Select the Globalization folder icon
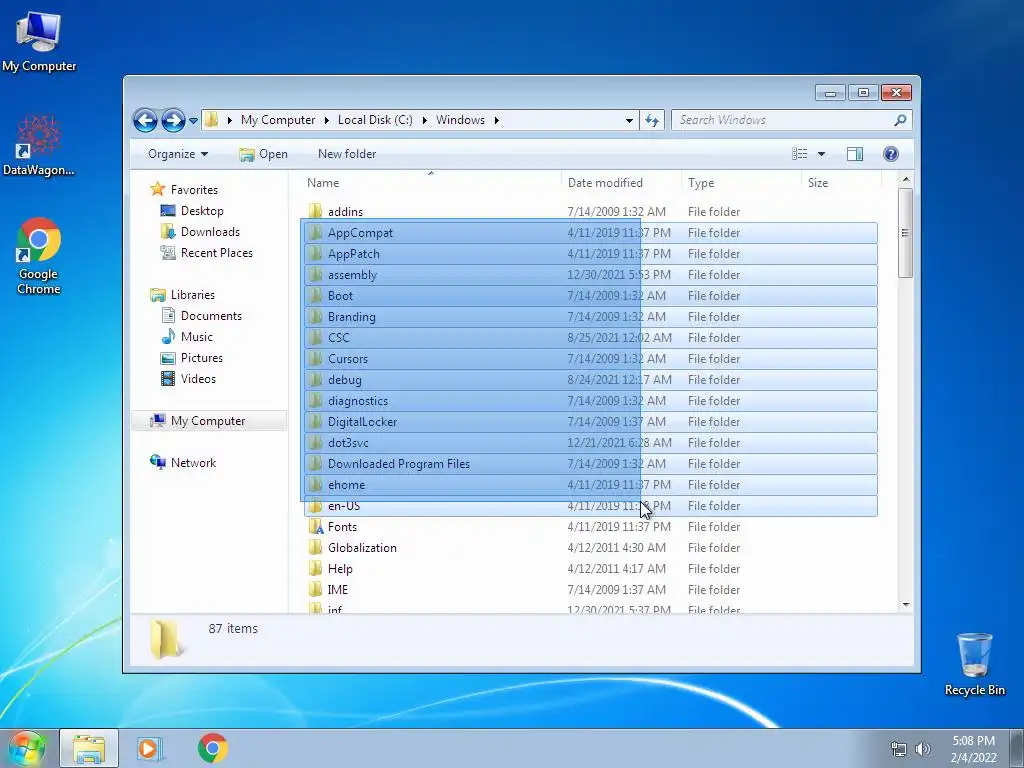The width and height of the screenshot is (1024, 768). [x=315, y=547]
